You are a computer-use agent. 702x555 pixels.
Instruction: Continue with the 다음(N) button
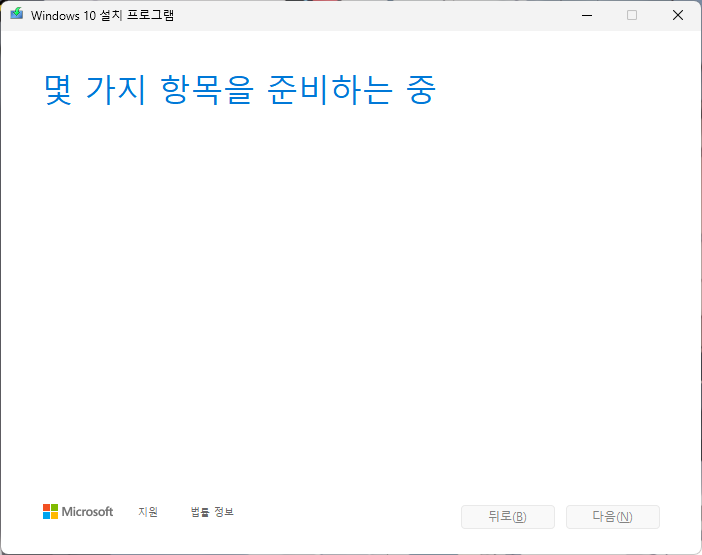click(x=612, y=517)
